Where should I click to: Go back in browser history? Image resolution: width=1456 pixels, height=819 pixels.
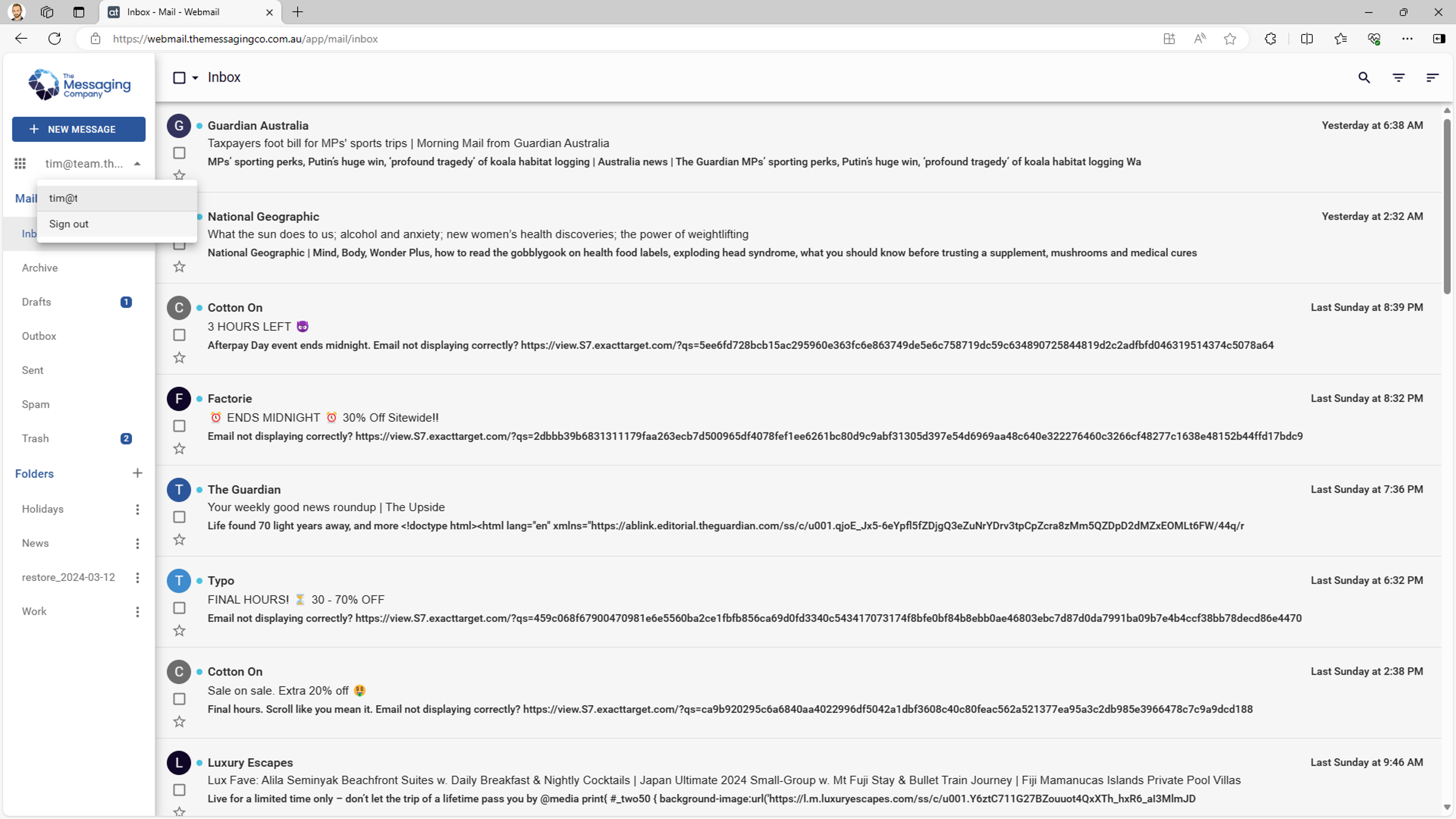[x=21, y=38]
